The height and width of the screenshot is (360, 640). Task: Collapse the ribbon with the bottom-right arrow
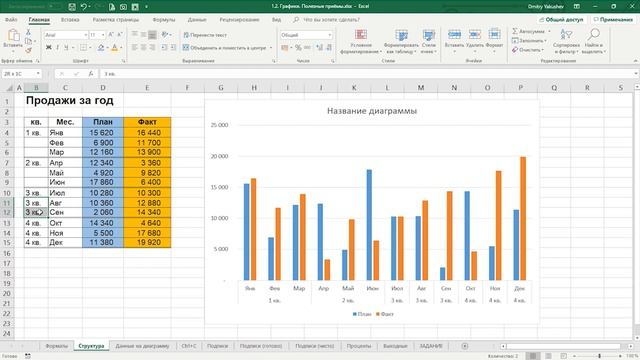(636, 61)
